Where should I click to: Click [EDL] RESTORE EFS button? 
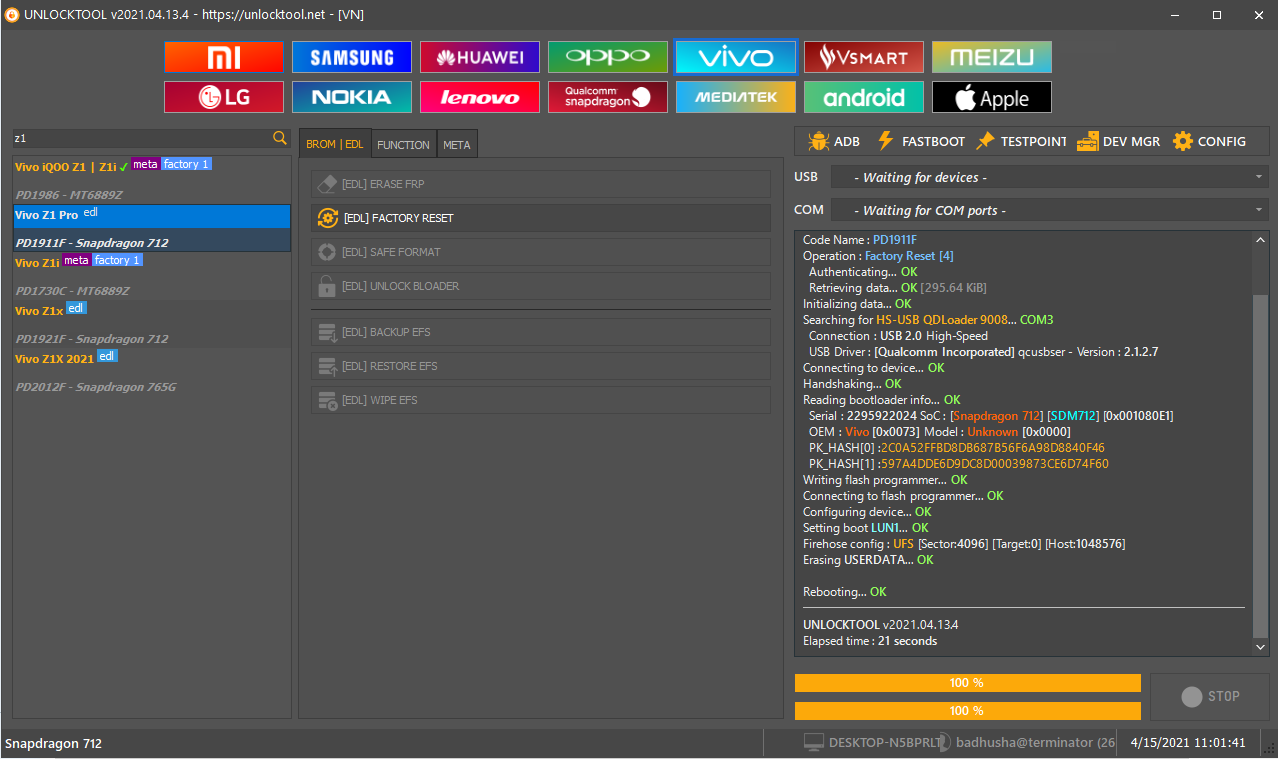[x=541, y=366]
